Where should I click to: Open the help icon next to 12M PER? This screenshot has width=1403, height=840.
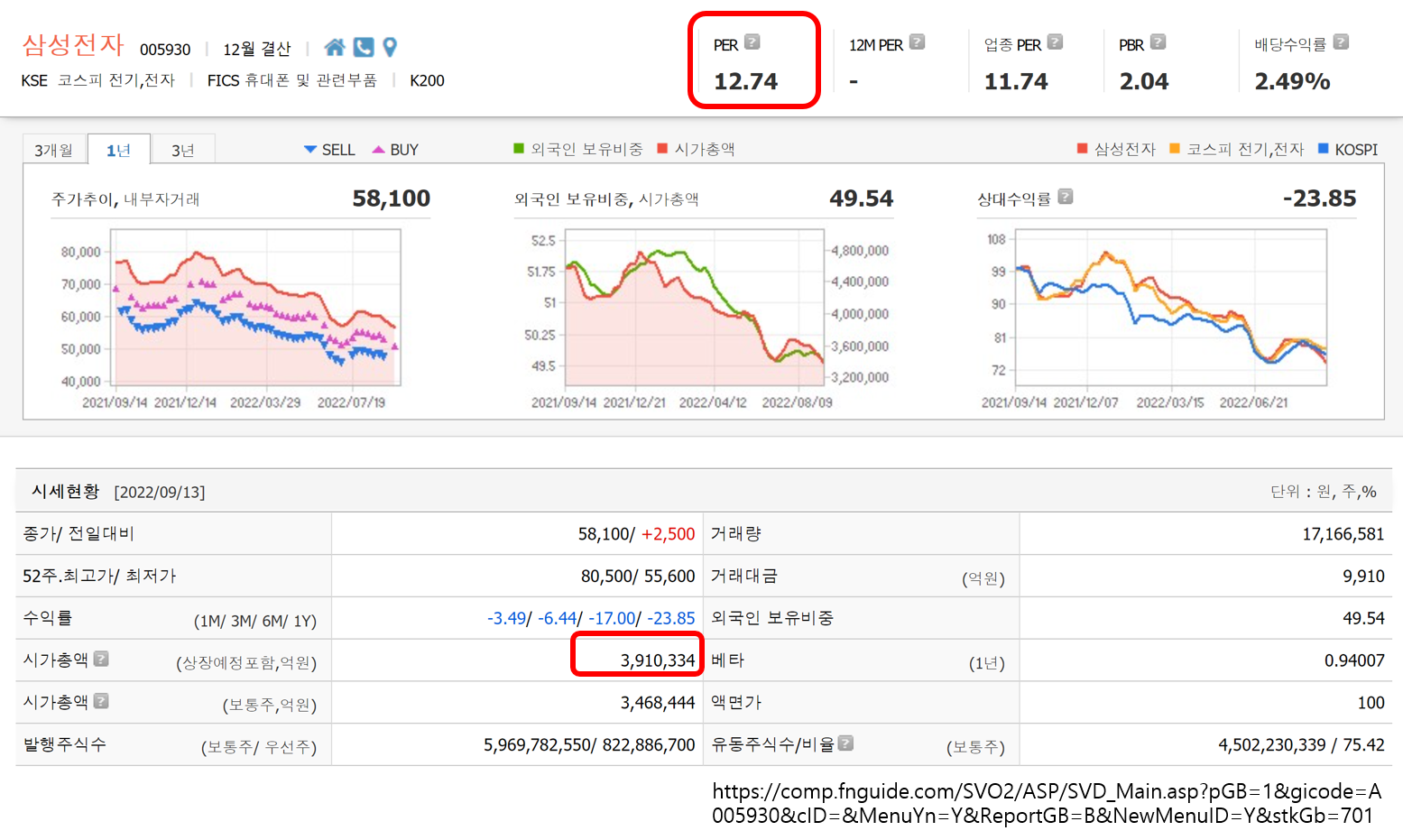click(918, 42)
